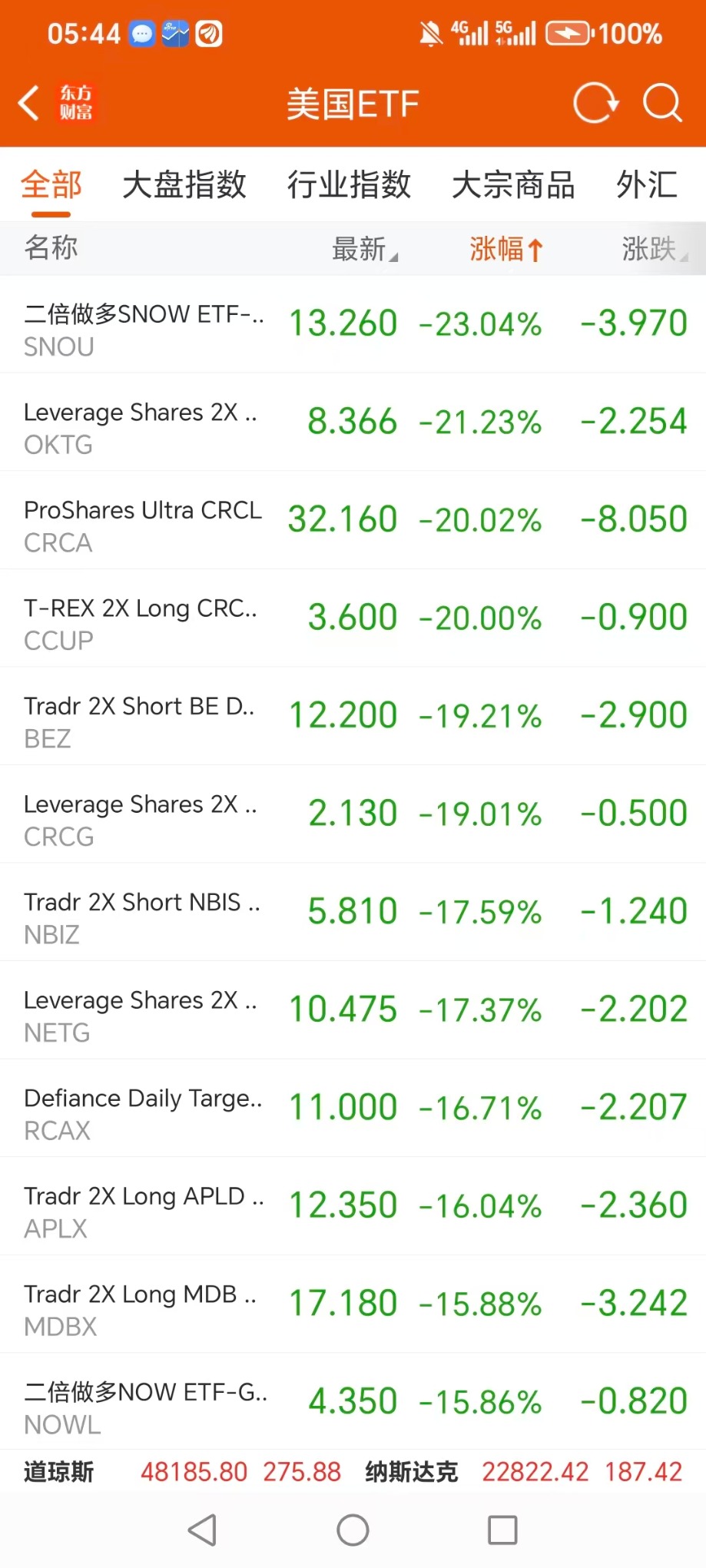Viewport: 706px width, 1568px height.
Task: Tap the Android recent apps square
Action: (x=502, y=1530)
